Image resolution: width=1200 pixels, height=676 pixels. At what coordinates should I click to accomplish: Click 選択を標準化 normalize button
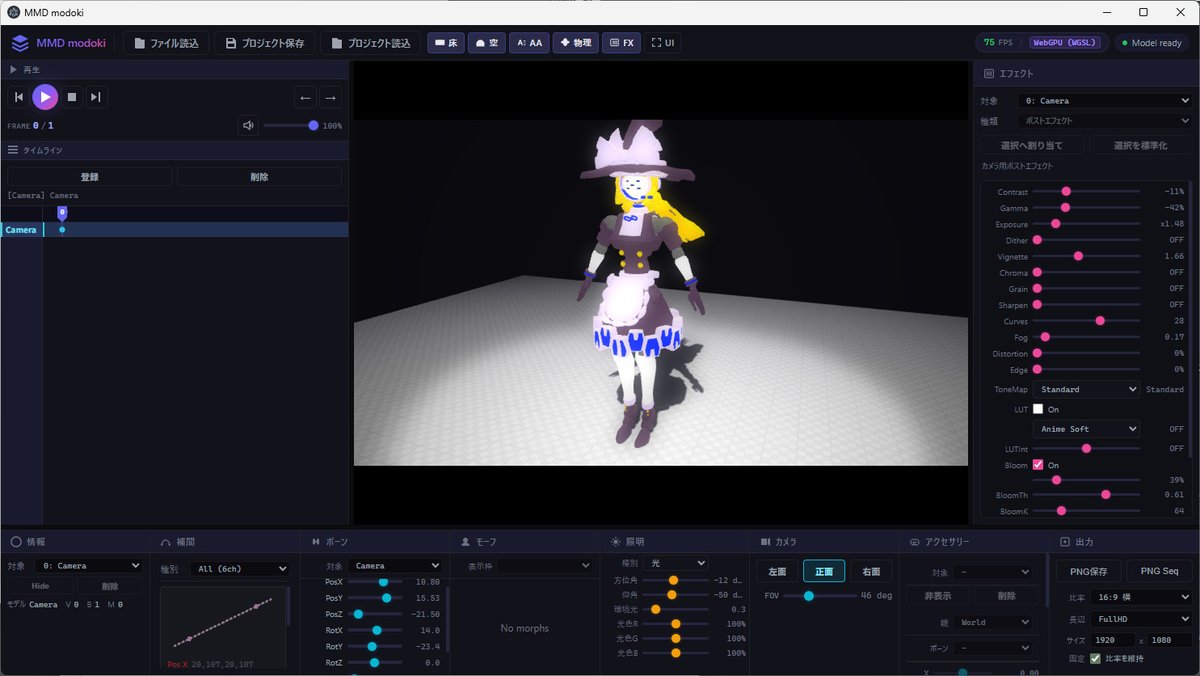coord(1140,145)
